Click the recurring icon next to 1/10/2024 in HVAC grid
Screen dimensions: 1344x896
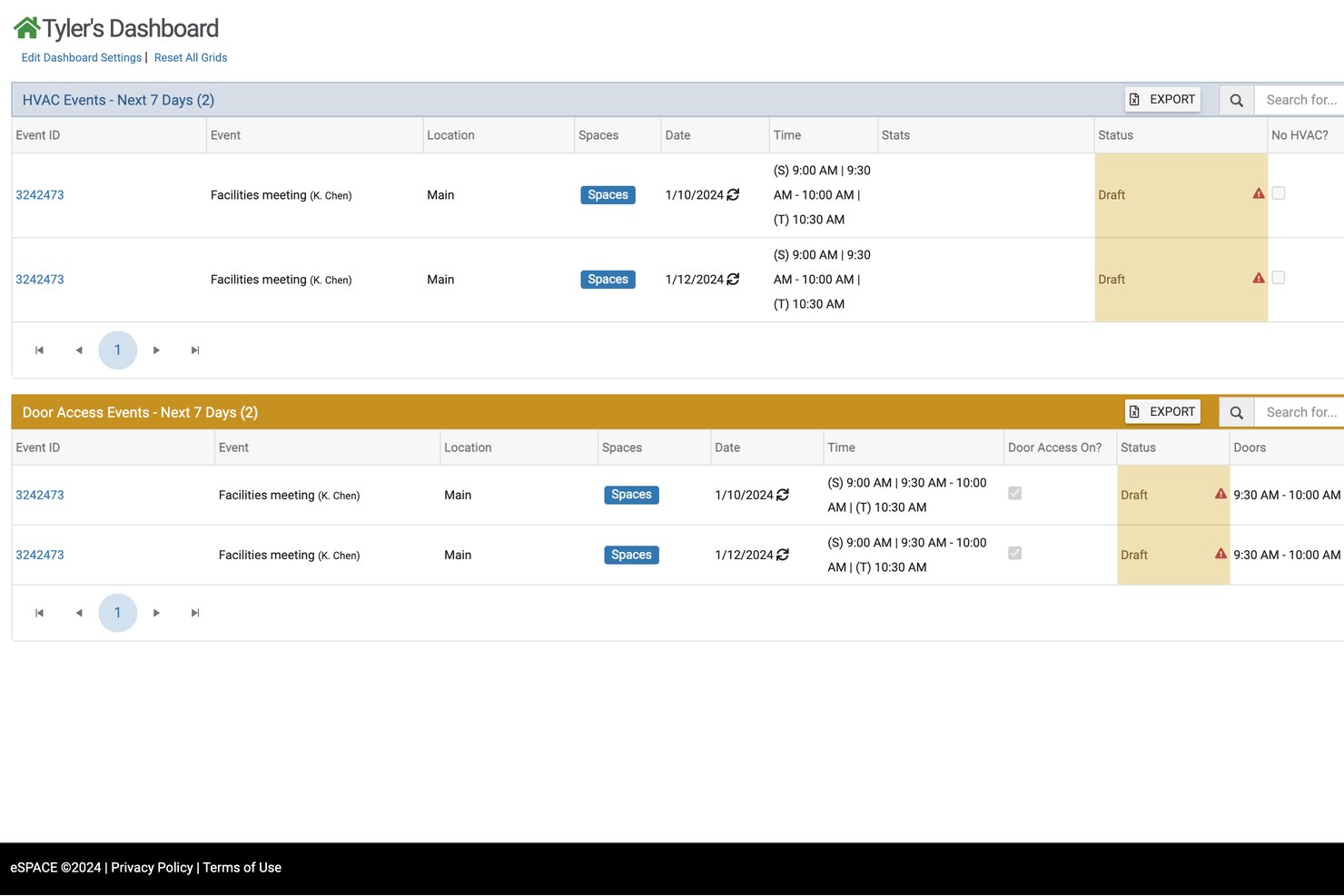[x=733, y=194]
